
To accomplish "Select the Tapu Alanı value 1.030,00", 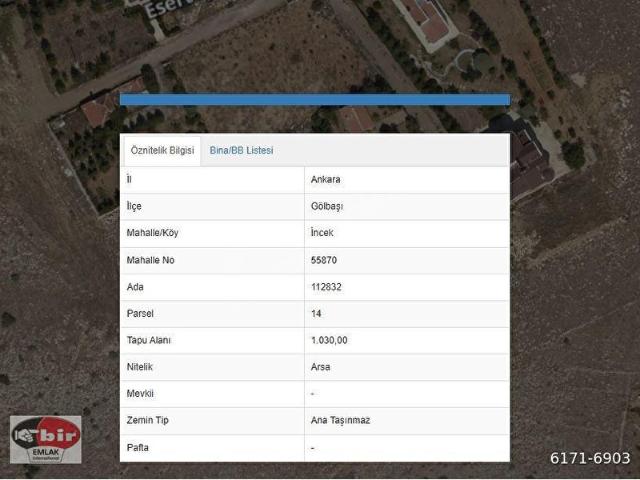I will click(x=329, y=340).
